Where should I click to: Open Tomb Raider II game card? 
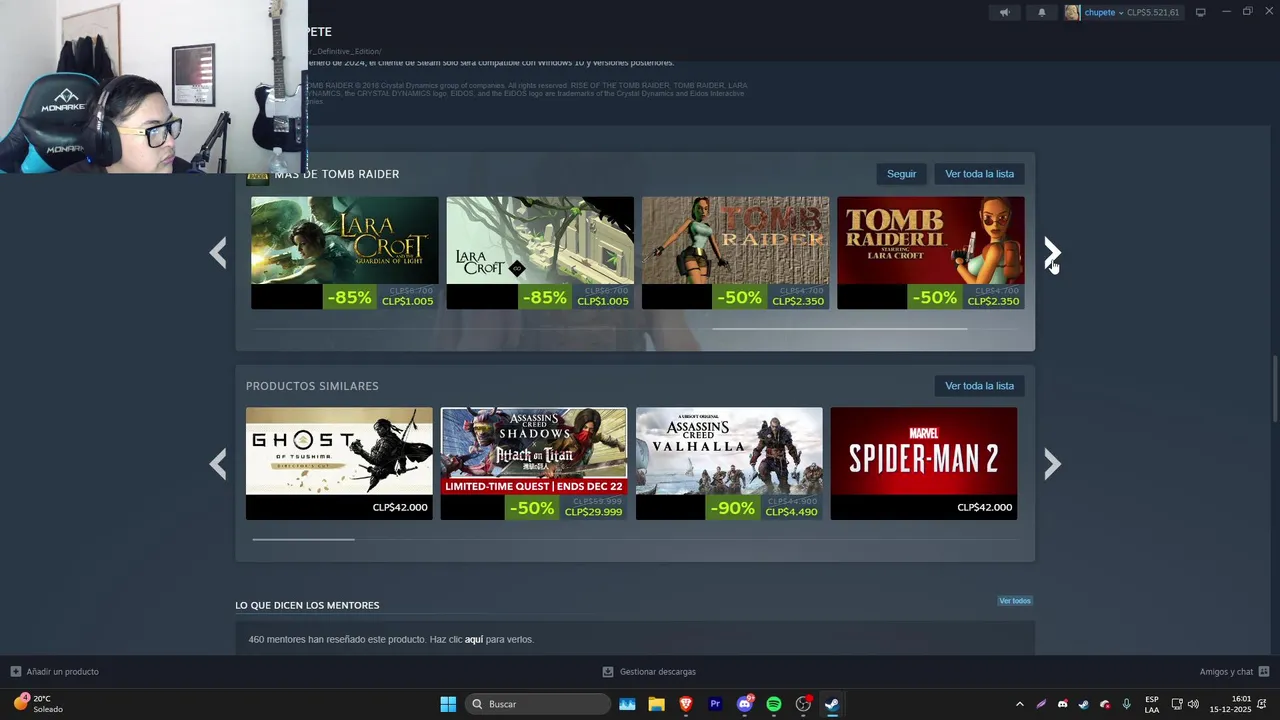pyautogui.click(x=930, y=253)
